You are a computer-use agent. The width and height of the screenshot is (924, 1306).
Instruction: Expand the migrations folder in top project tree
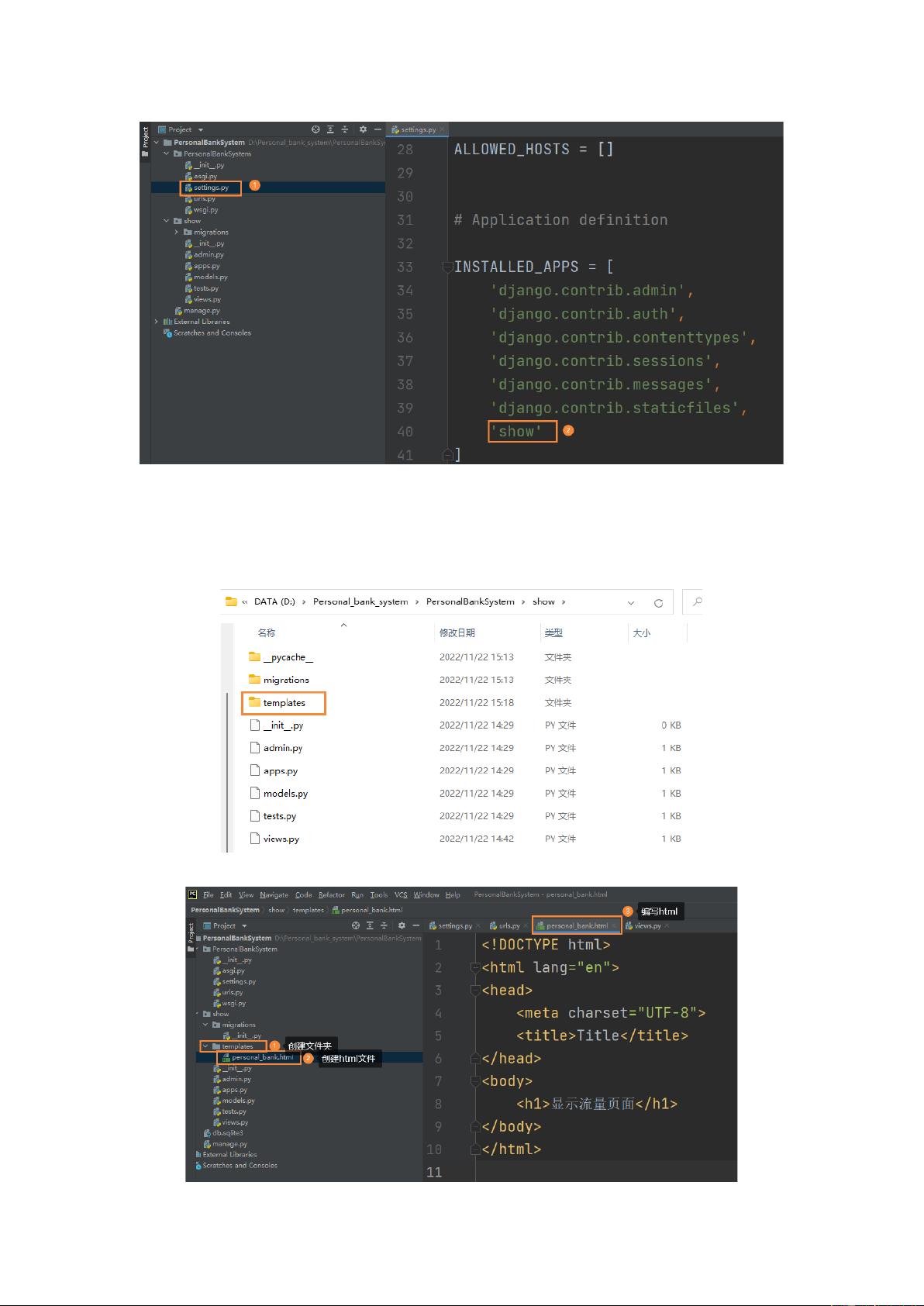(177, 232)
